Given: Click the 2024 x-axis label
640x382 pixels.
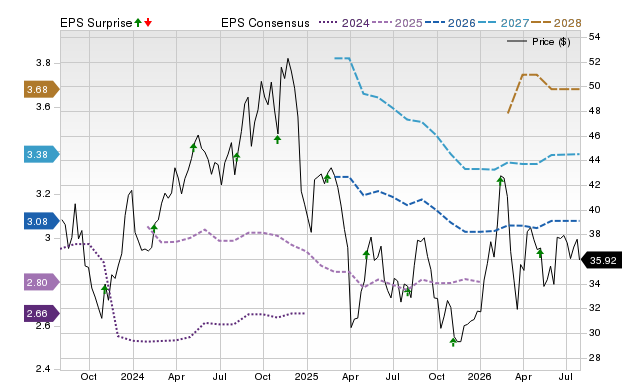Looking at the screenshot, I should tap(132, 376).
